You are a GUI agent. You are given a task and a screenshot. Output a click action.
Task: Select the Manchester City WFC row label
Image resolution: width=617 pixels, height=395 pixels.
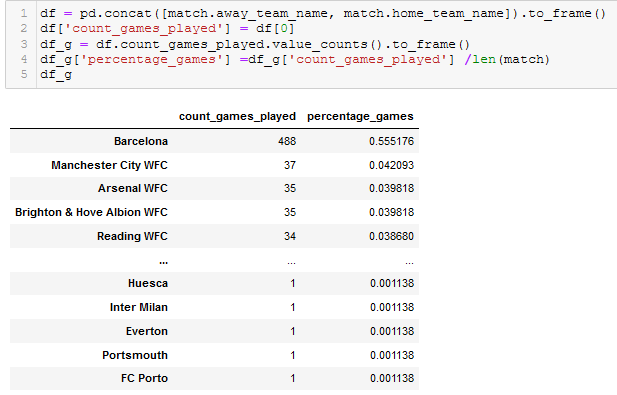point(109,165)
